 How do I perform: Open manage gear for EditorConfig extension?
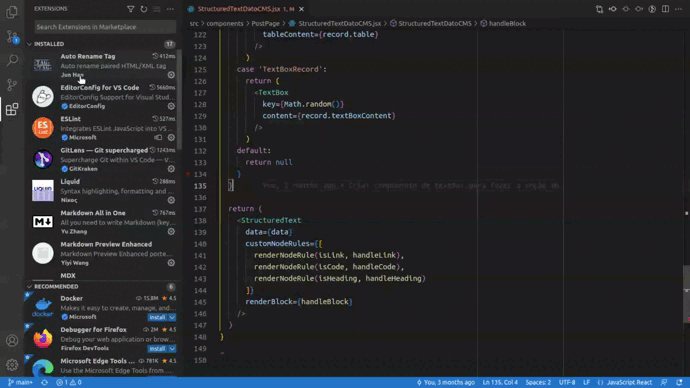(171, 106)
